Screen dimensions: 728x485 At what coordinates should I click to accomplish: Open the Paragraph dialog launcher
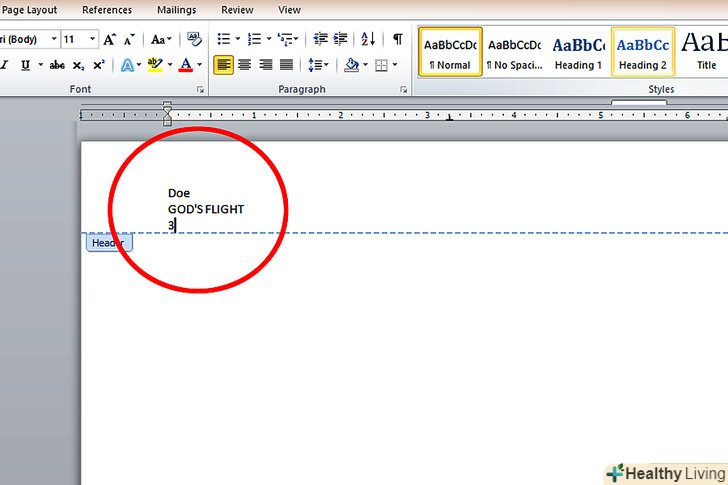(403, 90)
